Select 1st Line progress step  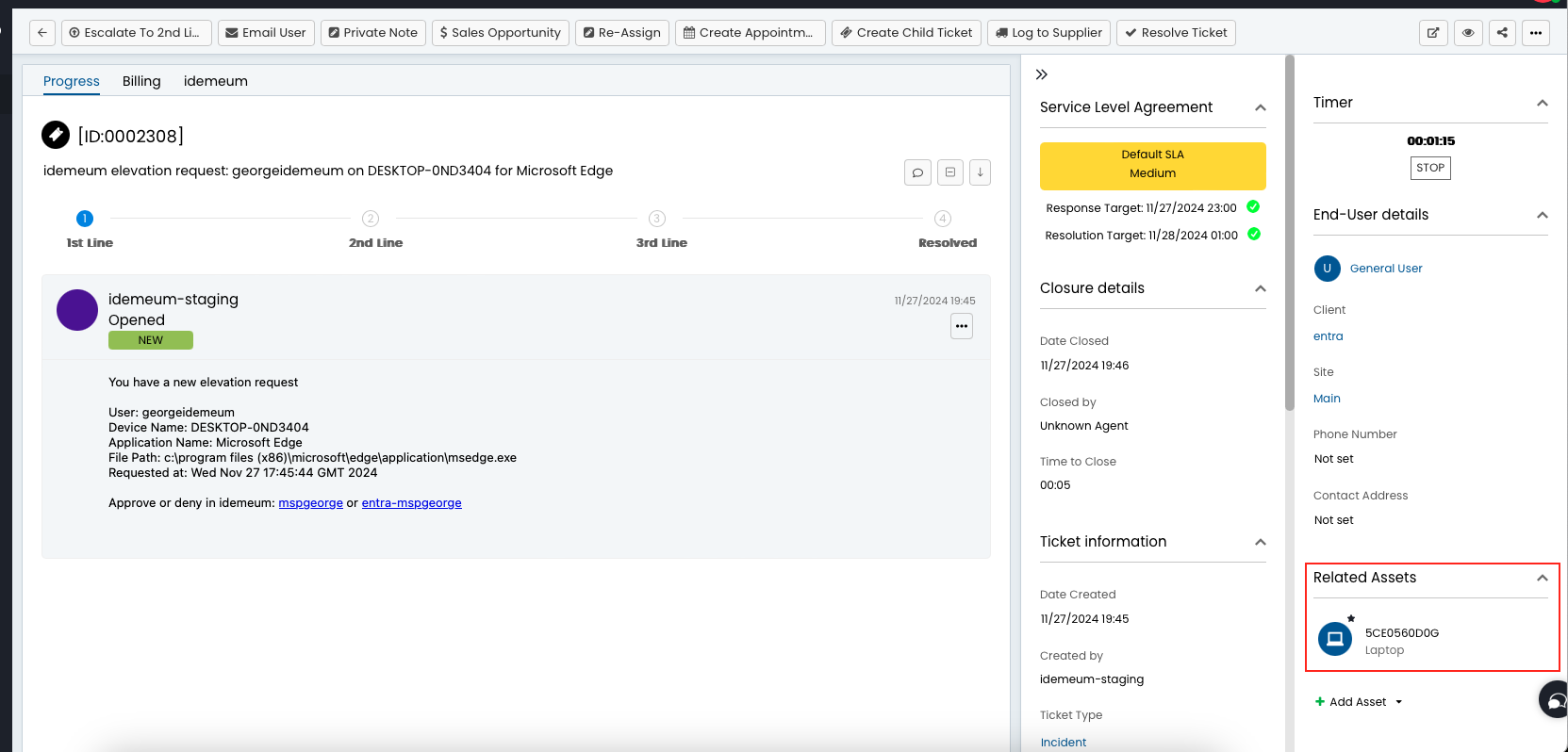click(85, 219)
